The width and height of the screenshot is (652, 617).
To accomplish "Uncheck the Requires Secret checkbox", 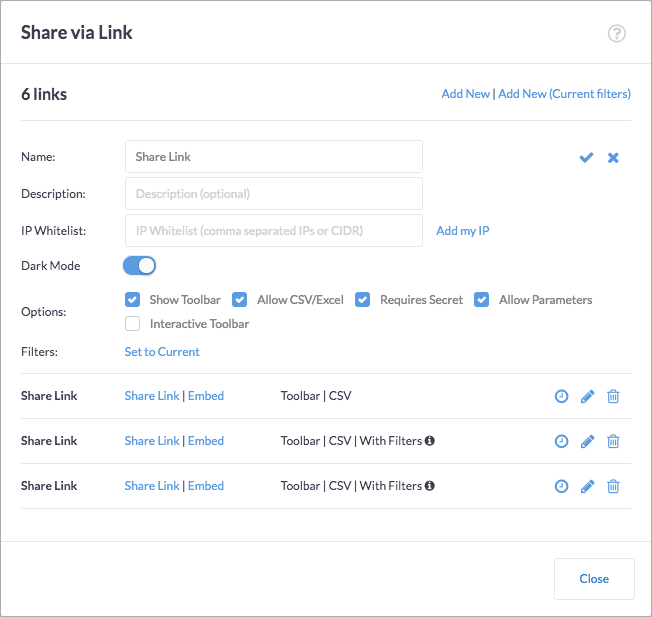I will pyautogui.click(x=363, y=300).
